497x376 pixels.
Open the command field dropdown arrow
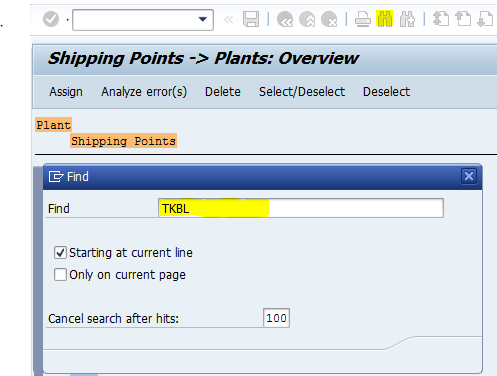tap(202, 19)
